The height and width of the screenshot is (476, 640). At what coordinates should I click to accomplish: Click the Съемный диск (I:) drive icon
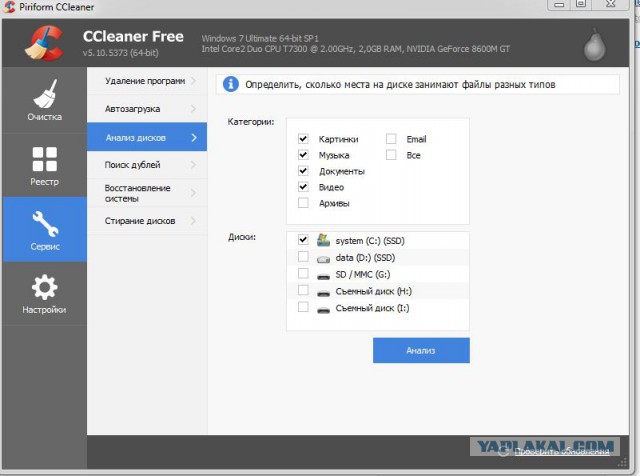tap(323, 310)
